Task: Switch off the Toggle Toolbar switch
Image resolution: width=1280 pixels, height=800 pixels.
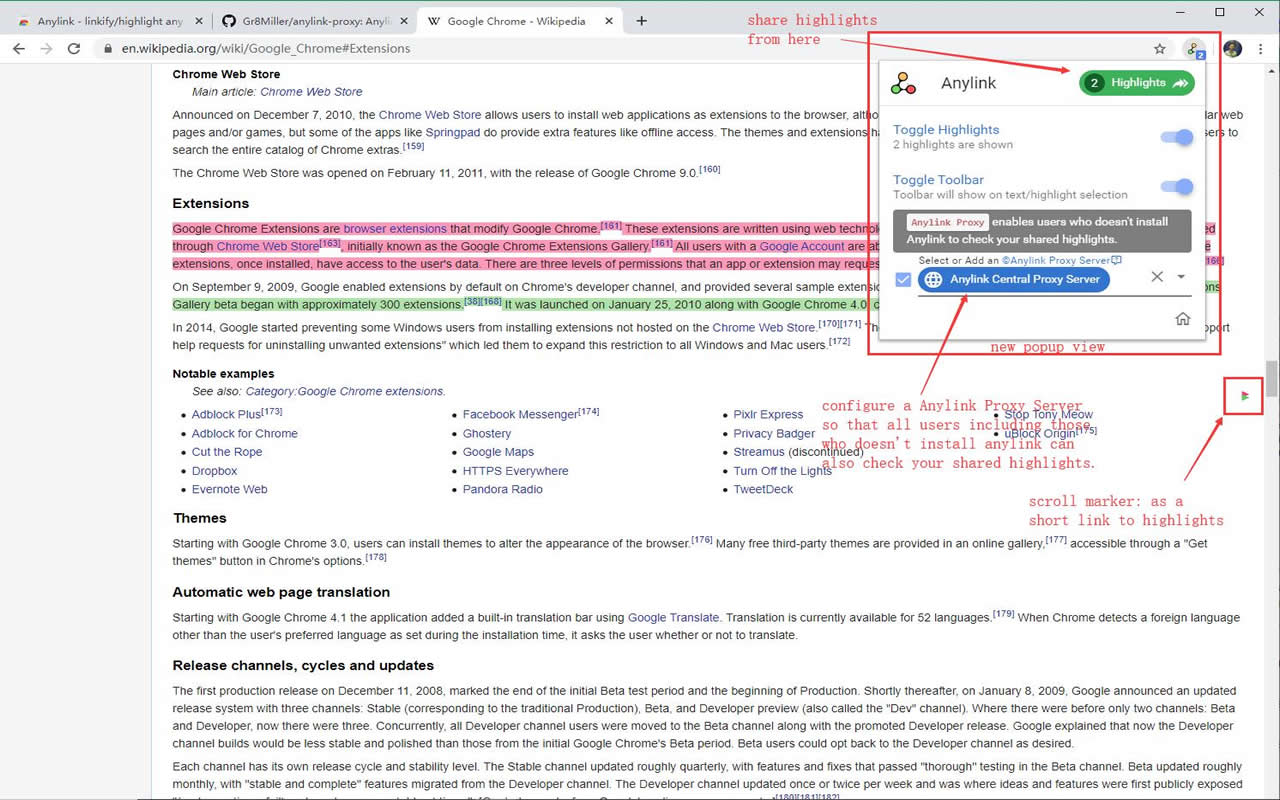Action: pyautogui.click(x=1178, y=187)
